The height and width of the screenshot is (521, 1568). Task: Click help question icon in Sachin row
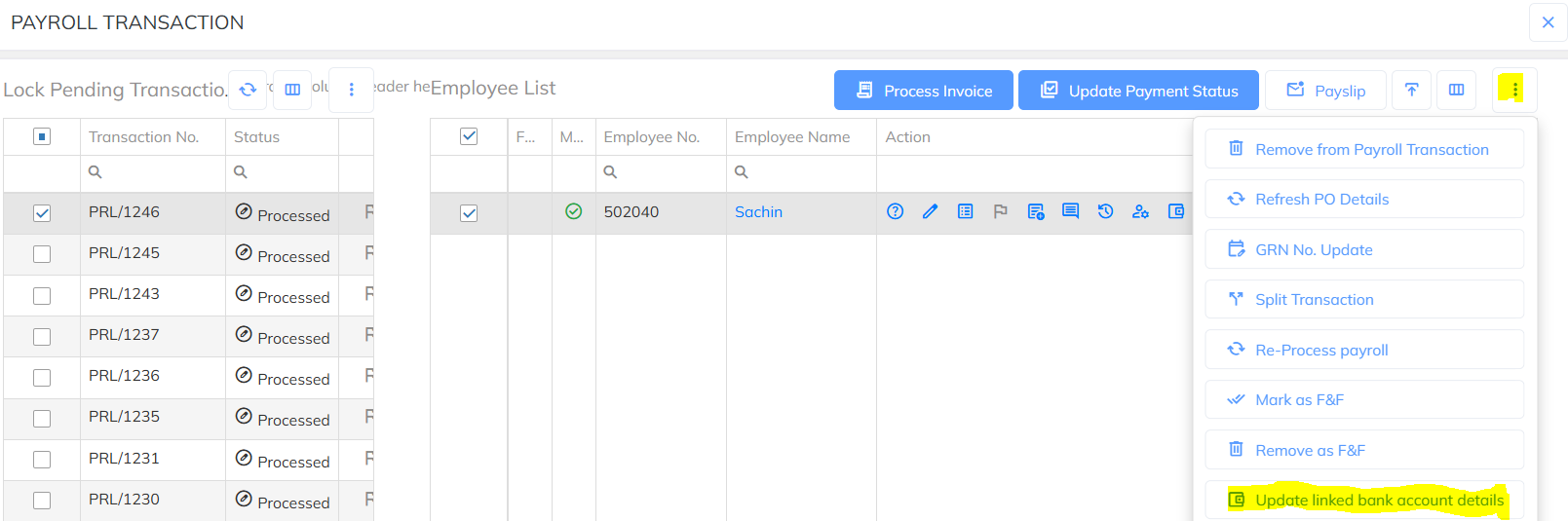click(x=896, y=211)
